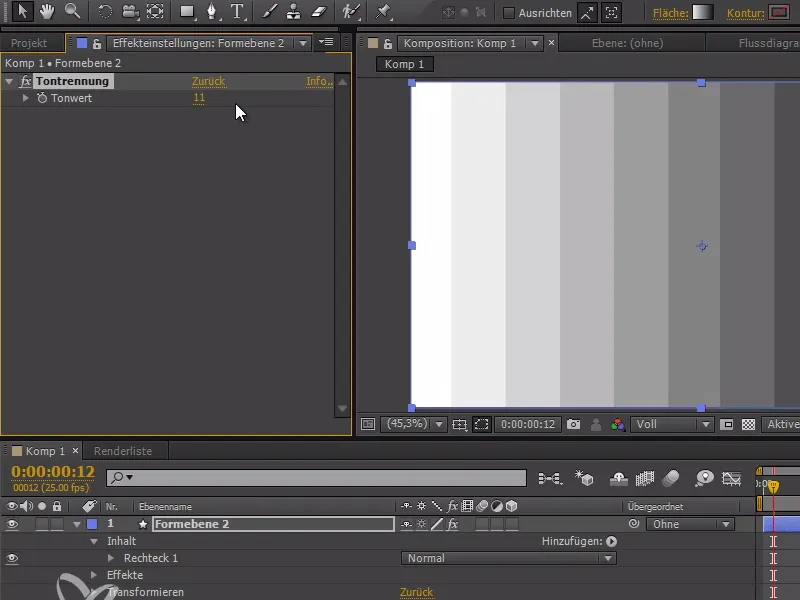800x600 pixels.
Task: Open the Ohne parent dropdown
Action: tap(689, 523)
